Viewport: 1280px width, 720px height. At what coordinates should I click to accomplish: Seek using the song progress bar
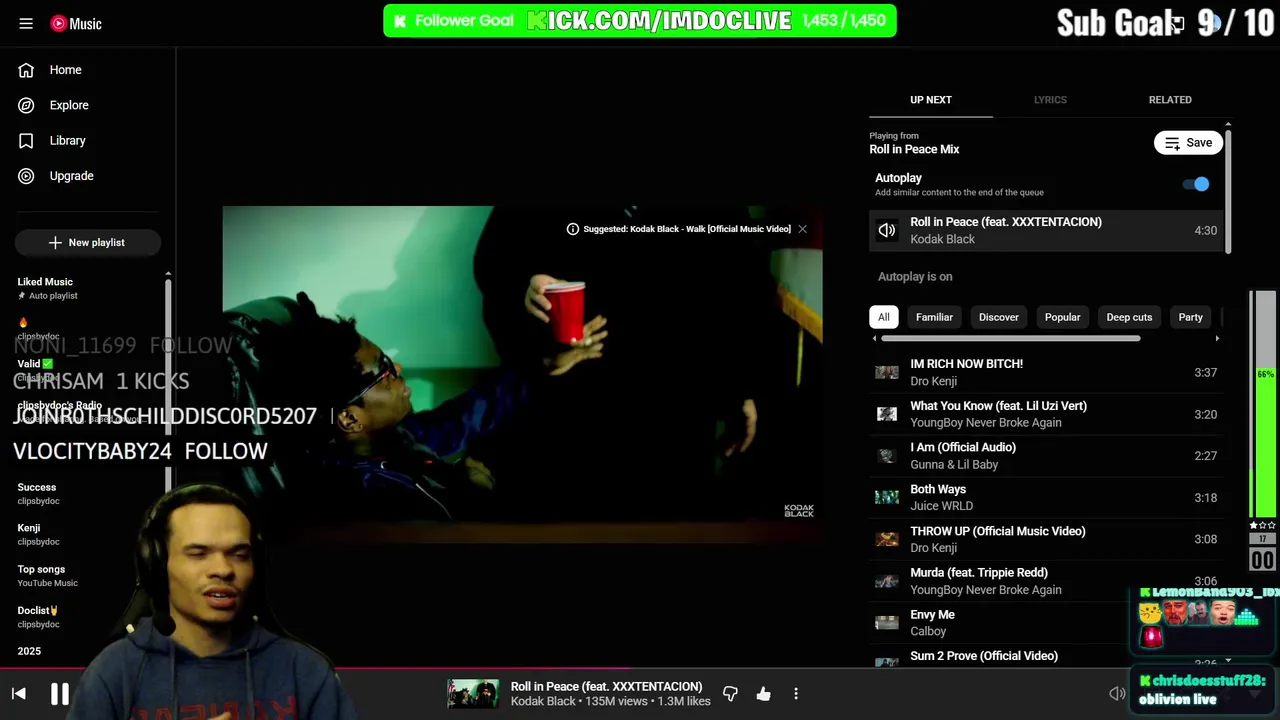[640, 668]
